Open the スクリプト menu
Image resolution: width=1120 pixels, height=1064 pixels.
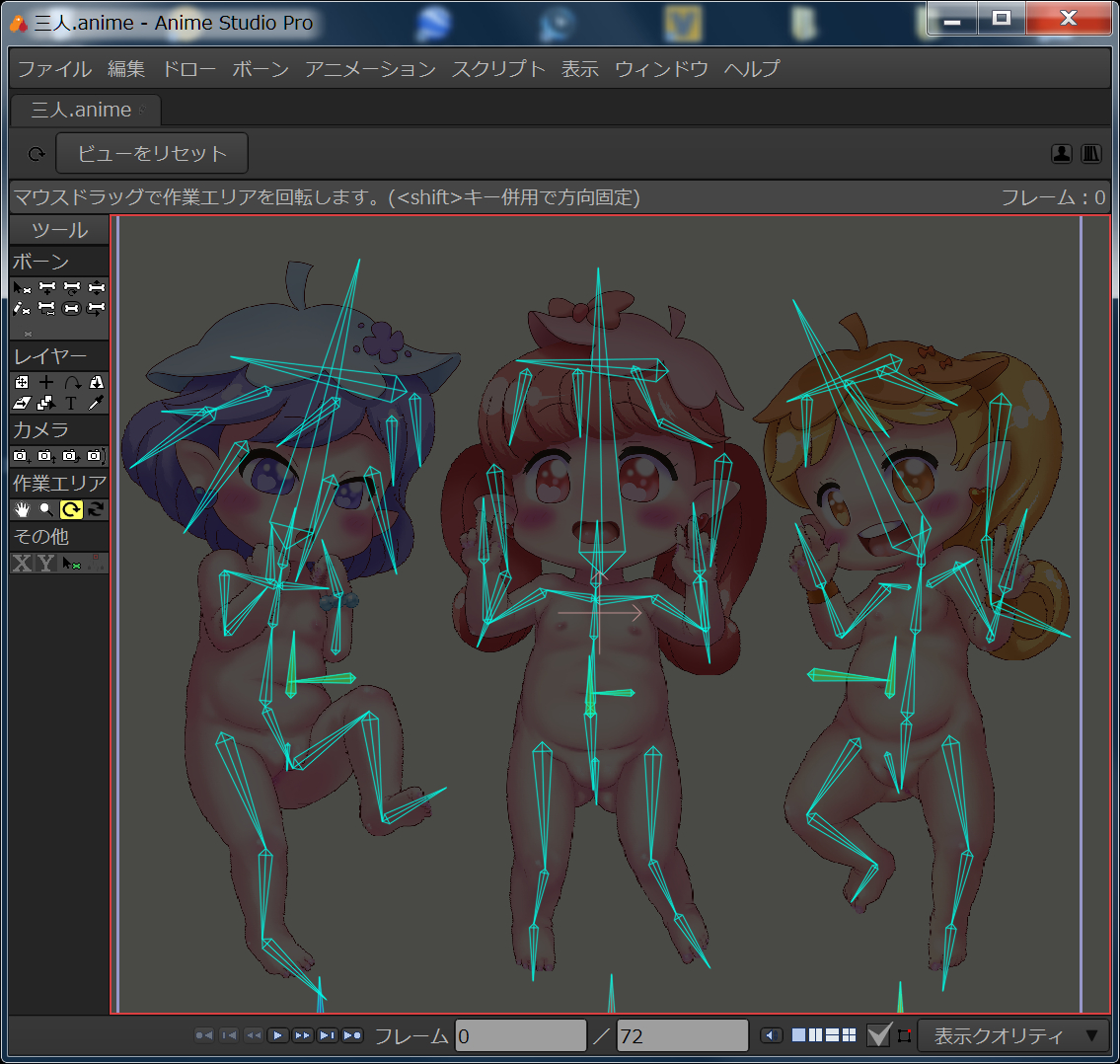pyautogui.click(x=498, y=69)
